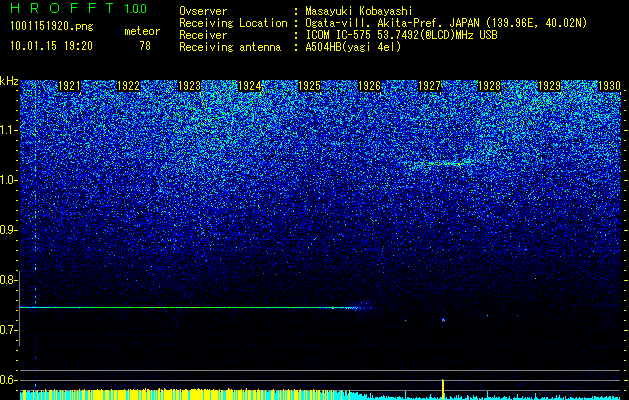Click the 0.9 kHz axis label
Screen dimensions: 629x400
pyautogui.click(x=8, y=230)
